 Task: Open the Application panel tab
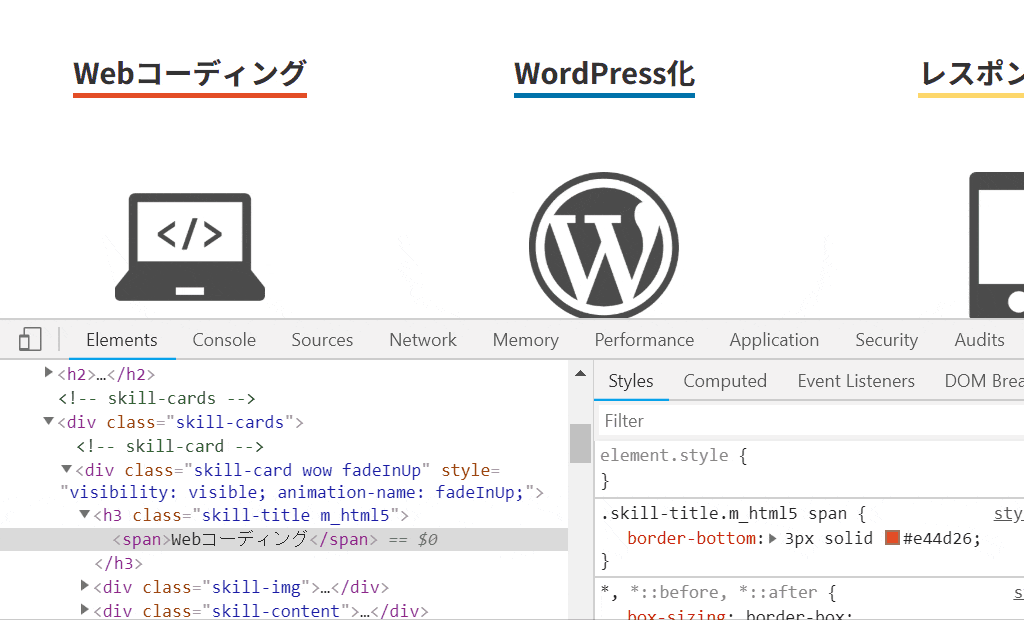[x=774, y=340]
